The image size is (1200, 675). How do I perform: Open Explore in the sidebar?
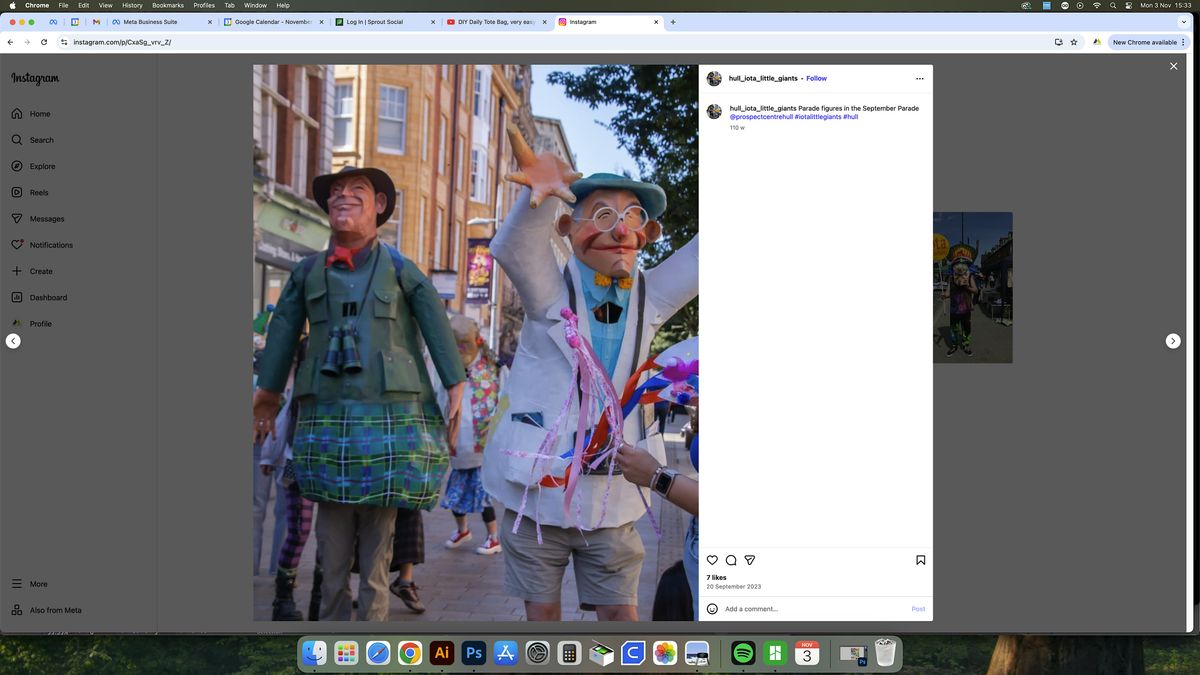[x=42, y=166]
